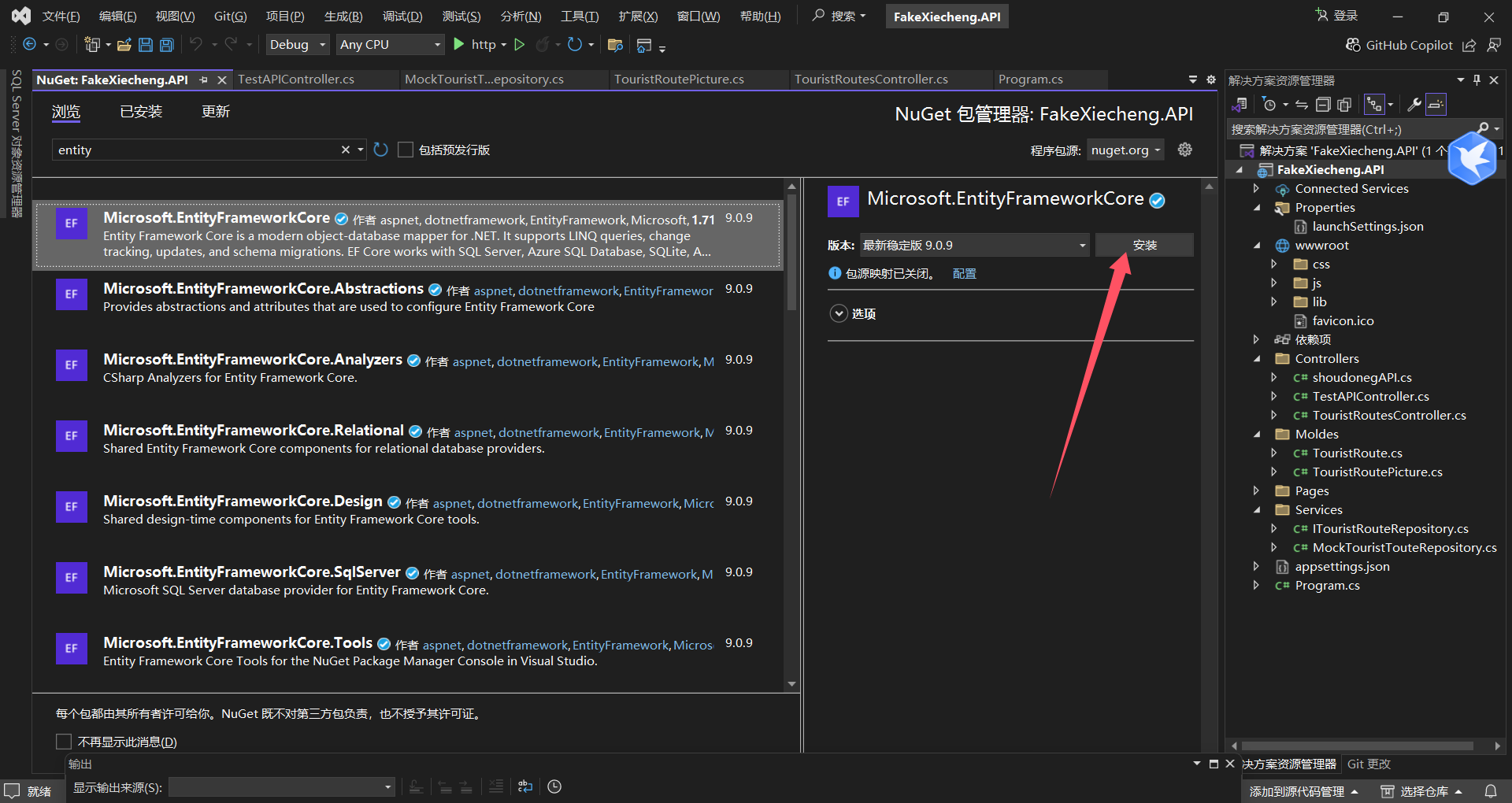This screenshot has width=1512, height=803.
Task: Click Select Repository (选择仓库) button
Action: (x=1421, y=791)
